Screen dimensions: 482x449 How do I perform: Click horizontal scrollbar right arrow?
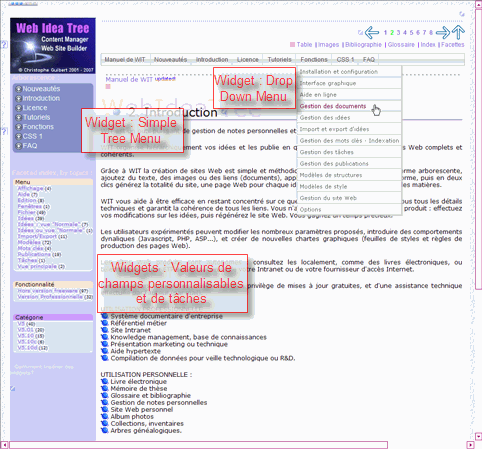point(470,445)
